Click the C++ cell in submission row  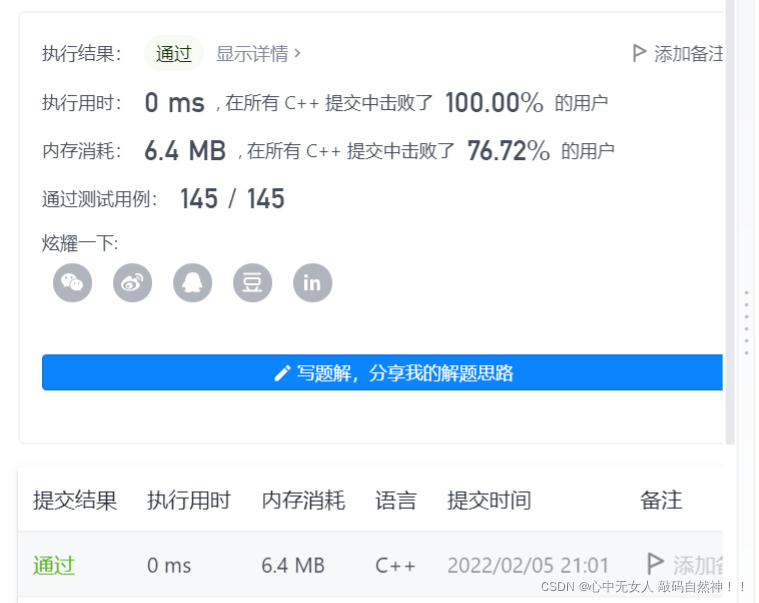tap(395, 565)
